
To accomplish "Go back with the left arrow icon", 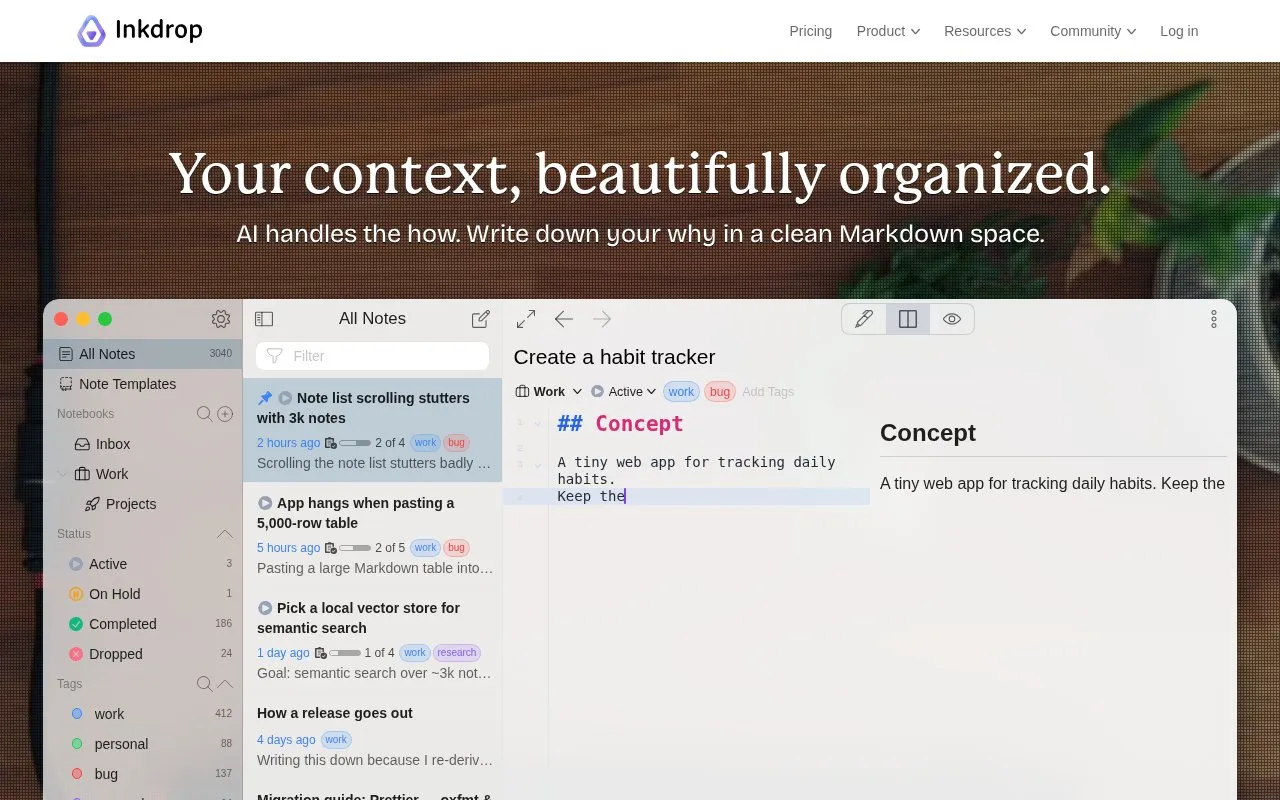I will click(x=564, y=319).
